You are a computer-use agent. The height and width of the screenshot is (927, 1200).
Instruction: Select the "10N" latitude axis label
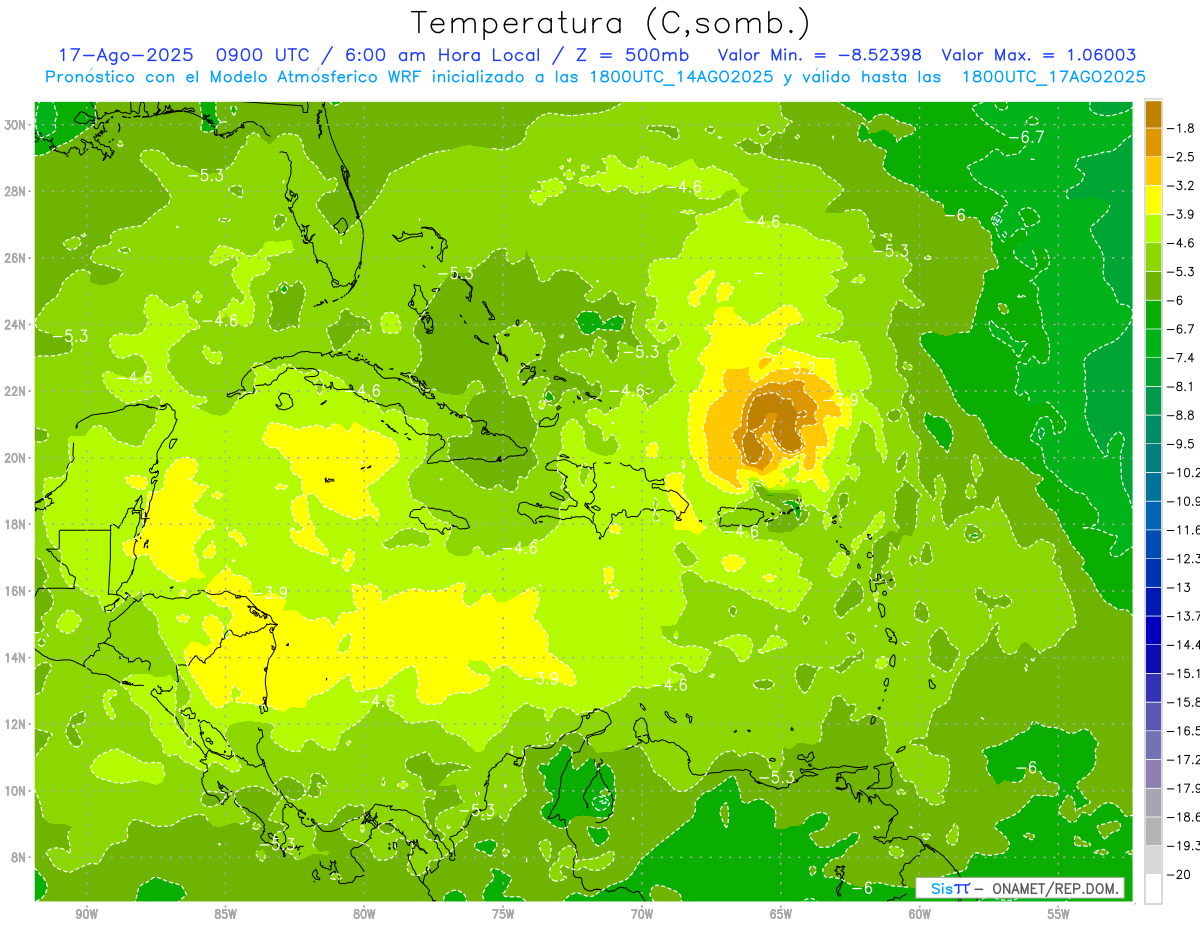(x=15, y=791)
